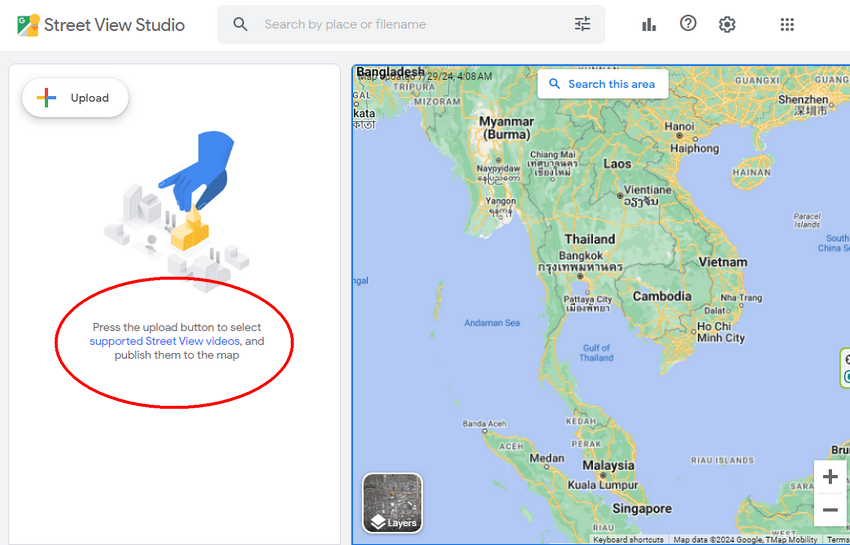Click the Kuala Lumpur label on map
This screenshot has height=545, width=850.
tap(603, 485)
